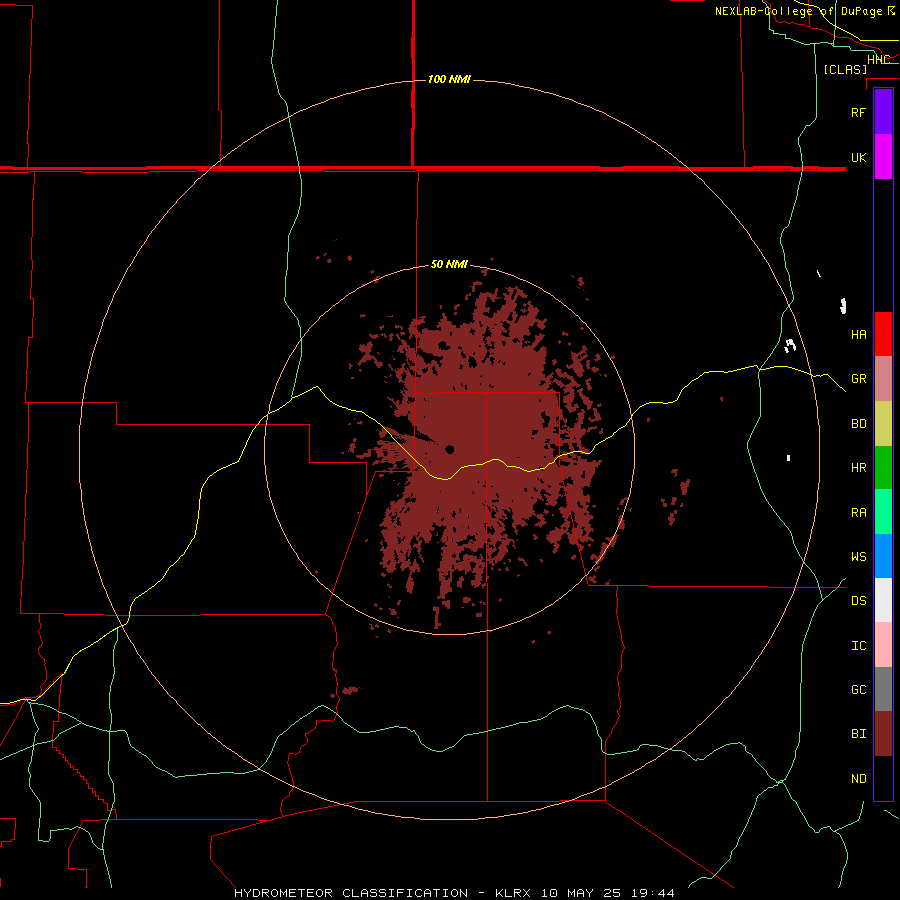Image resolution: width=900 pixels, height=900 pixels.
Task: Click the GC legend label
Action: tap(858, 690)
